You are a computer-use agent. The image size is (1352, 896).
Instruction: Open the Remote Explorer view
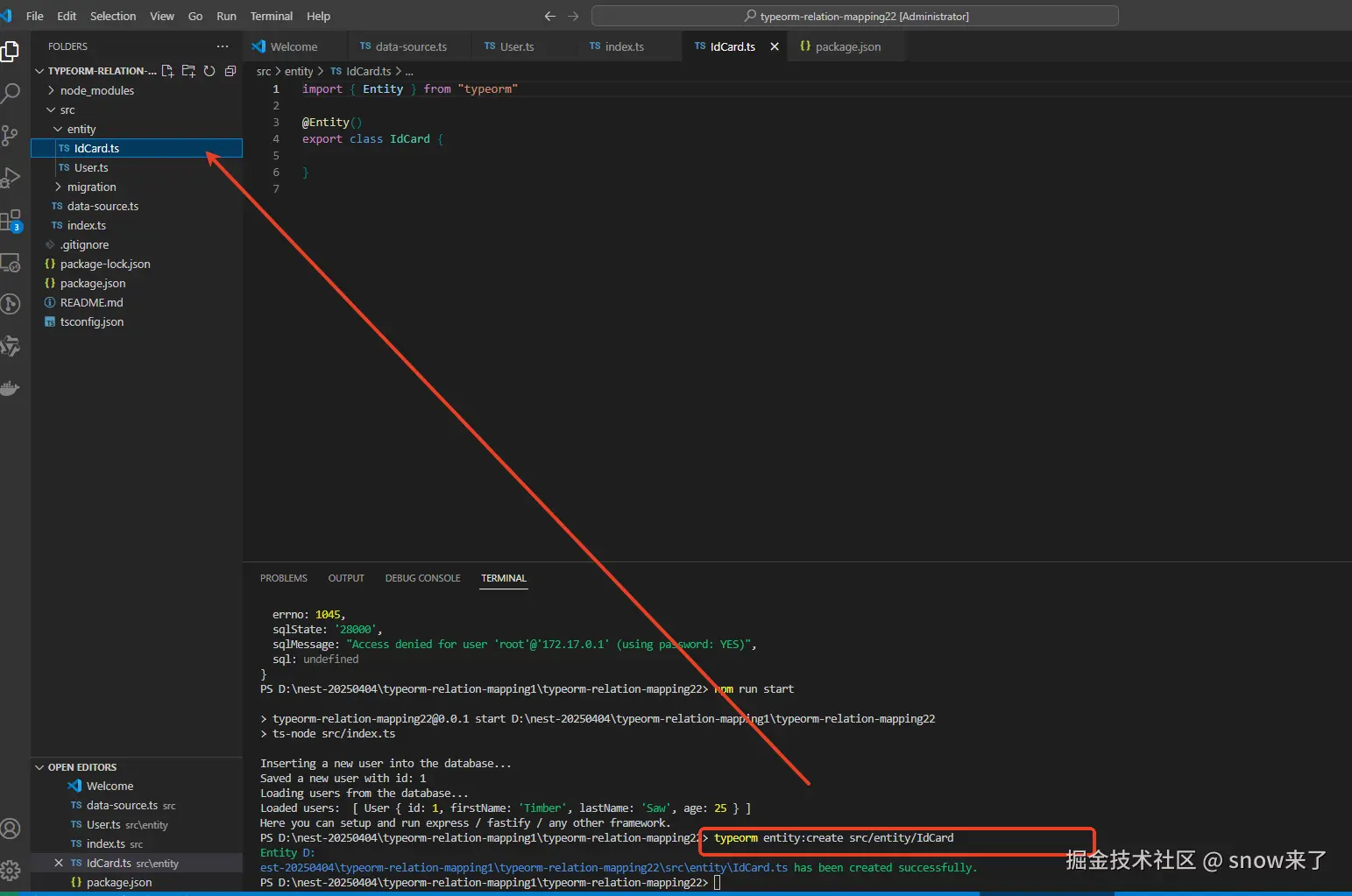point(11,262)
